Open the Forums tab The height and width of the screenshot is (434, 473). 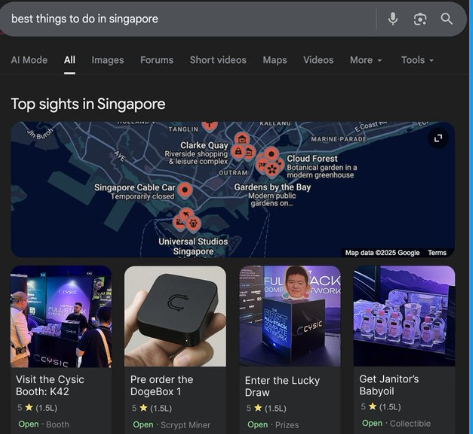(157, 60)
